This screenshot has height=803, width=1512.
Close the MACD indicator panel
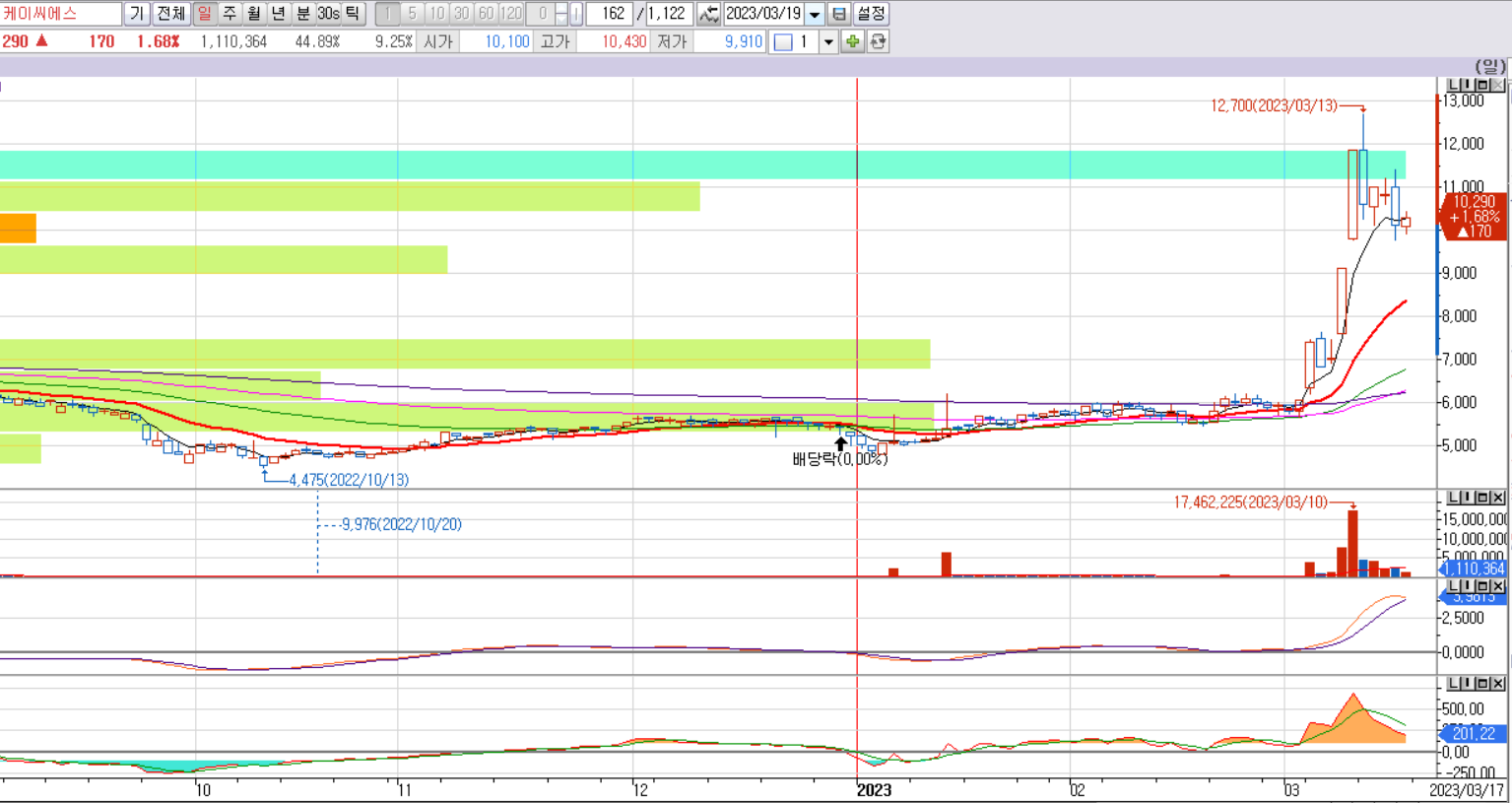(1497, 586)
